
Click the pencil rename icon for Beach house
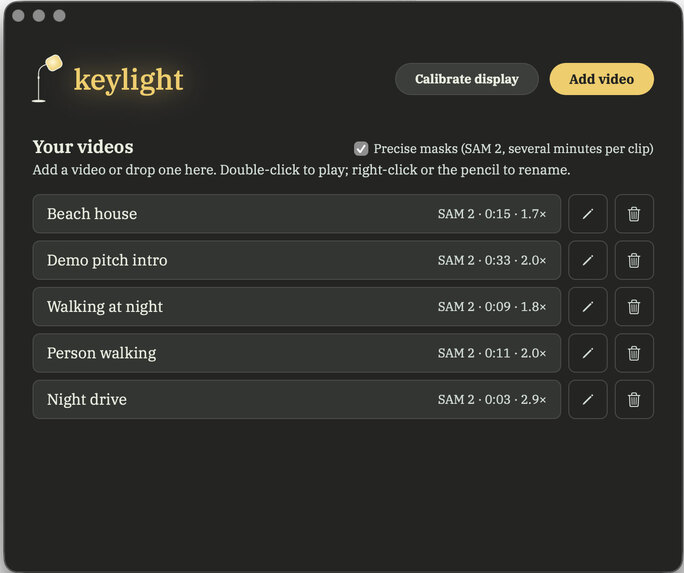point(588,214)
